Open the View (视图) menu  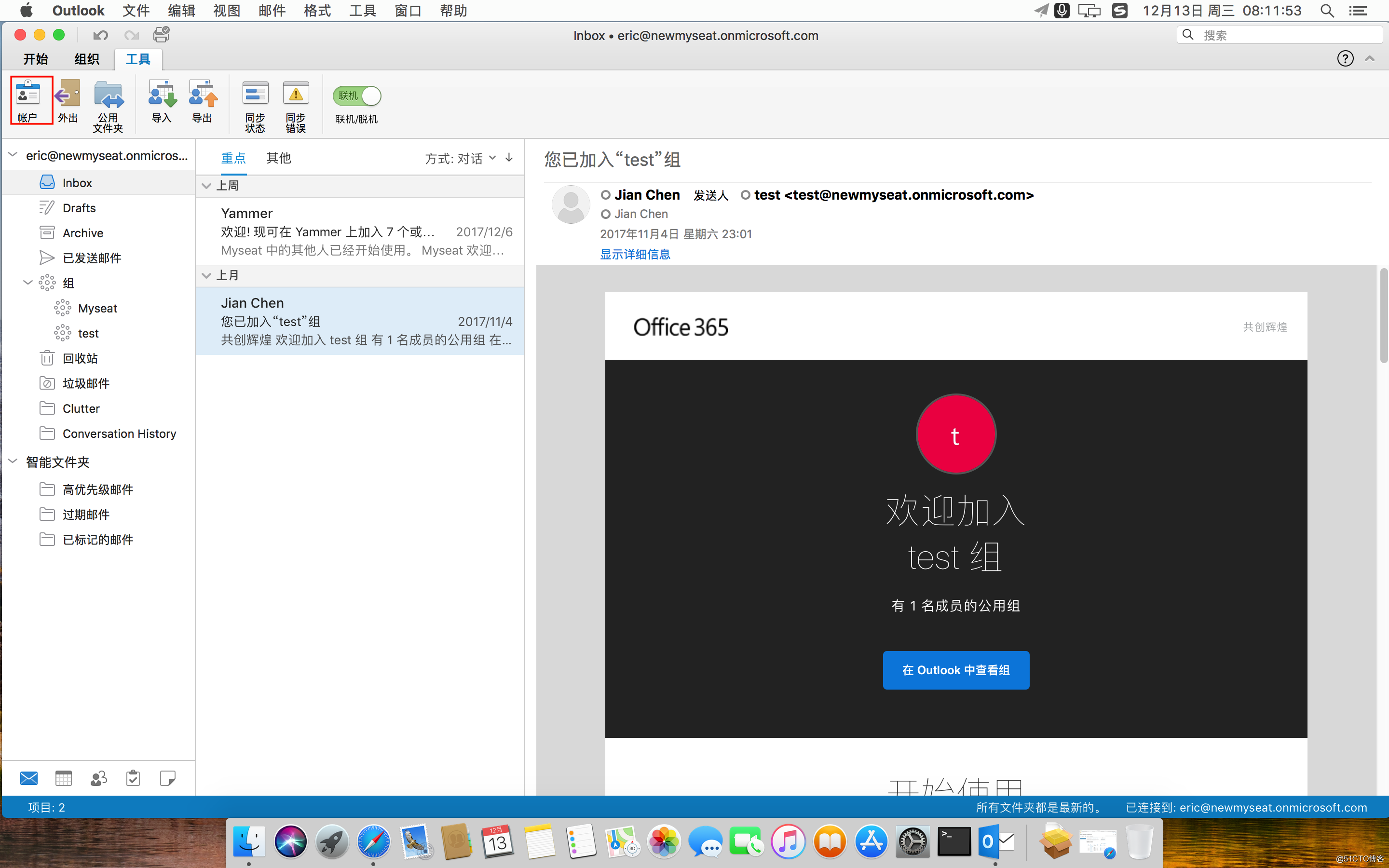(x=227, y=10)
